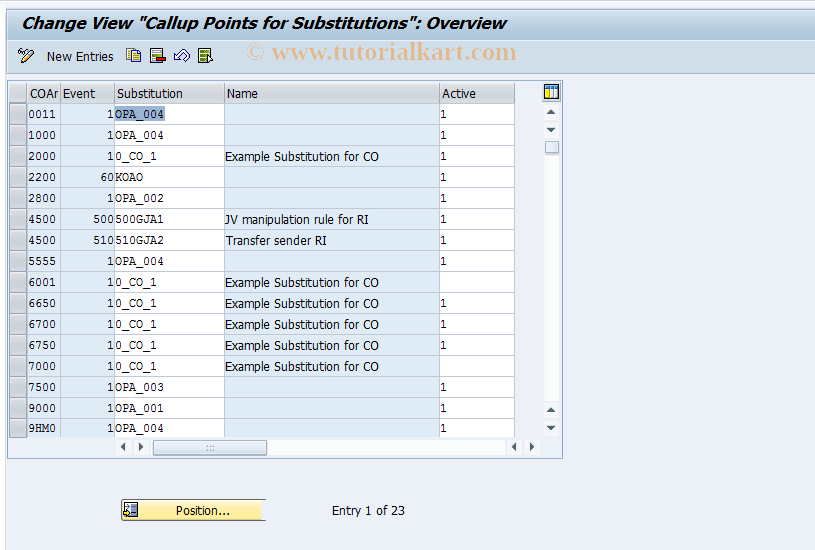Select the row for COAr 2000
Image resolution: width=815 pixels, height=550 pixels.
click(18, 156)
